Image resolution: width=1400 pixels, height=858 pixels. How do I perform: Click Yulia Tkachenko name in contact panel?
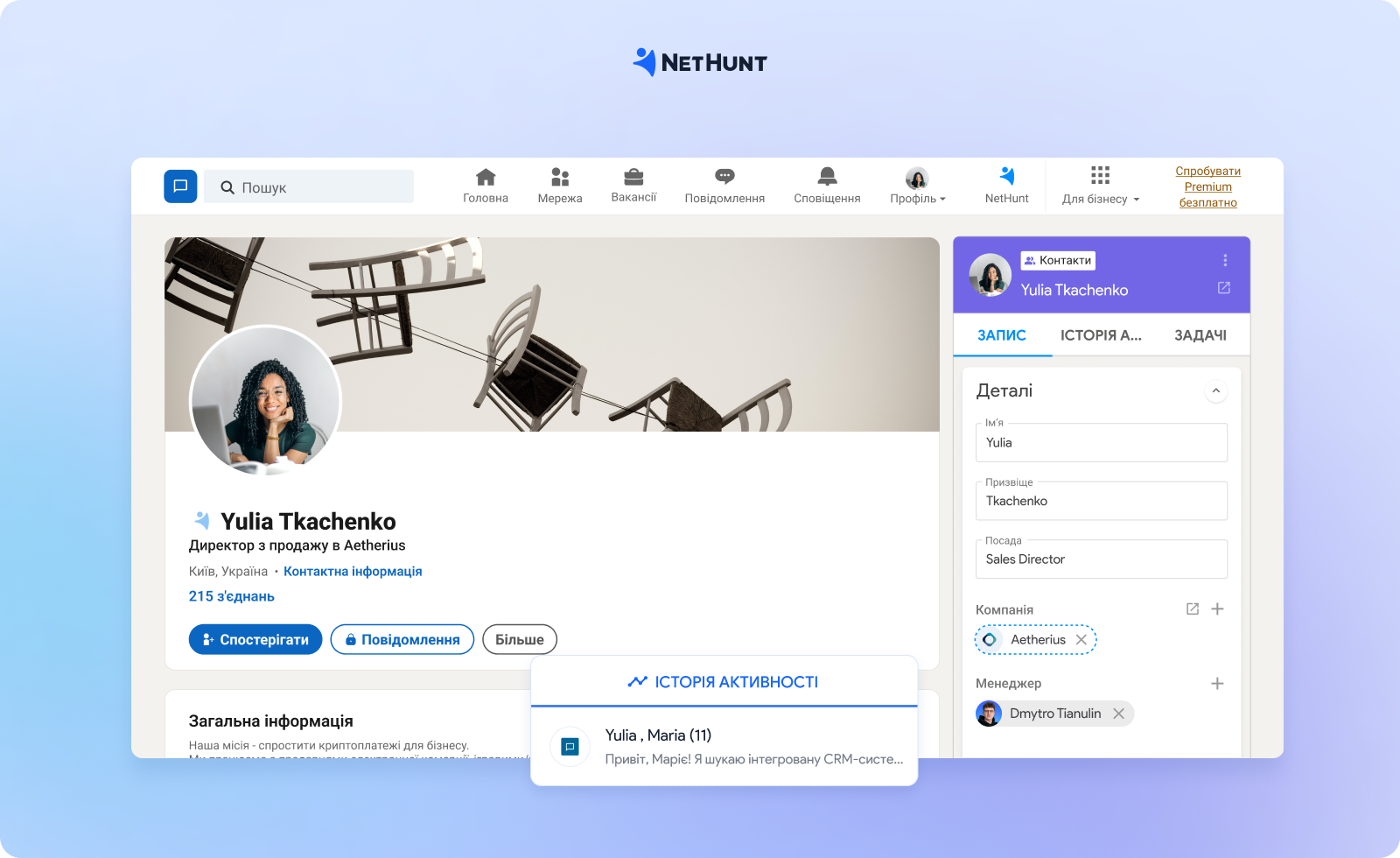(1074, 290)
